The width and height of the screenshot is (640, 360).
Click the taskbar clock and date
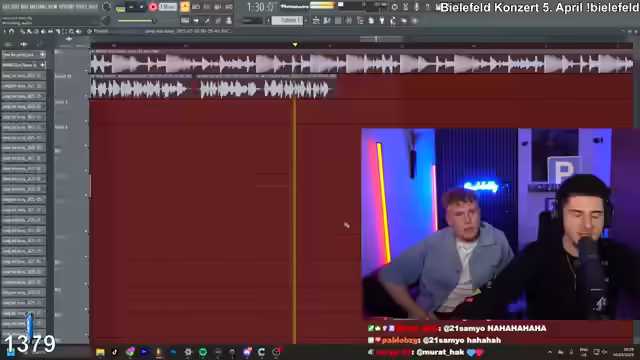click(624, 352)
